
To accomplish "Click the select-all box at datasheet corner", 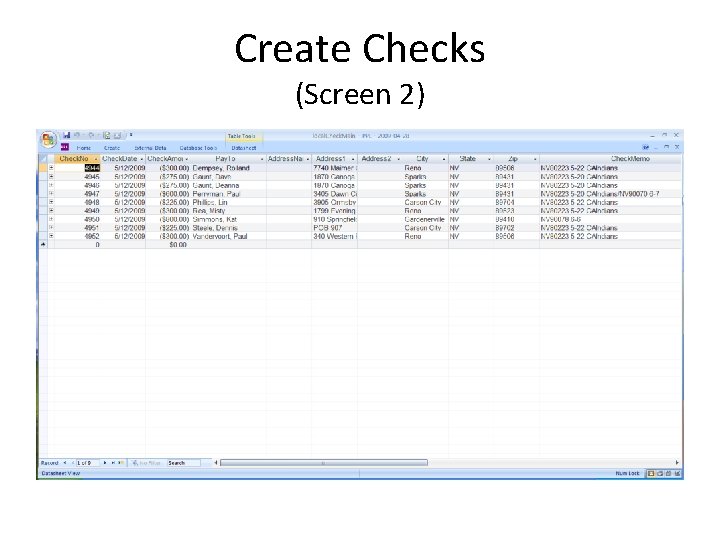I will click(43, 159).
